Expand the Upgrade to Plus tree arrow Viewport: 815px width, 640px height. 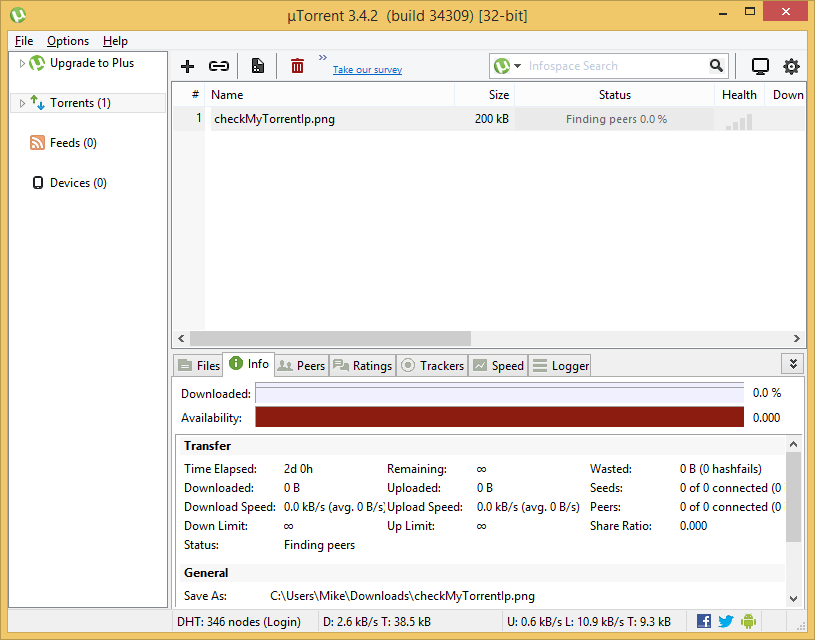coord(22,63)
